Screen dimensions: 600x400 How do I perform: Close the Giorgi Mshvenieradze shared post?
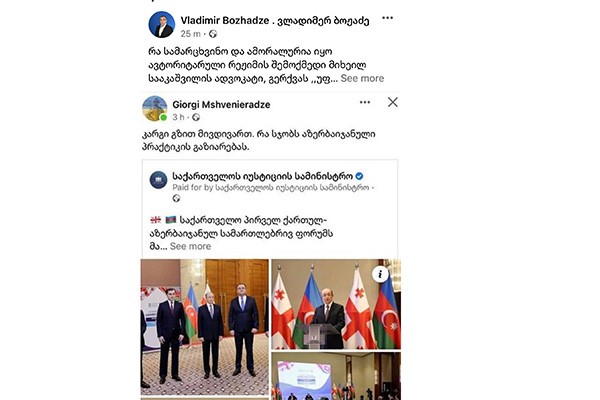point(393,102)
